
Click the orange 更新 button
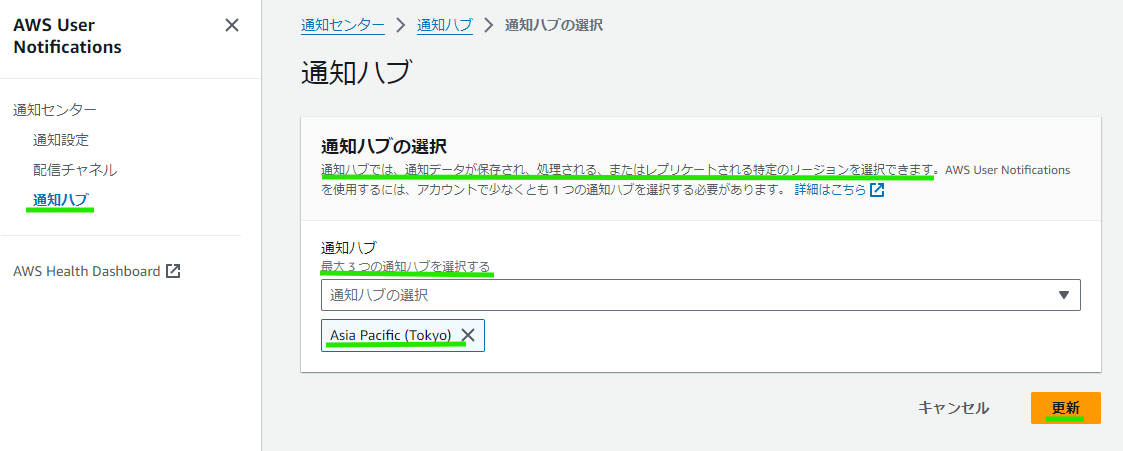pyautogui.click(x=1066, y=408)
